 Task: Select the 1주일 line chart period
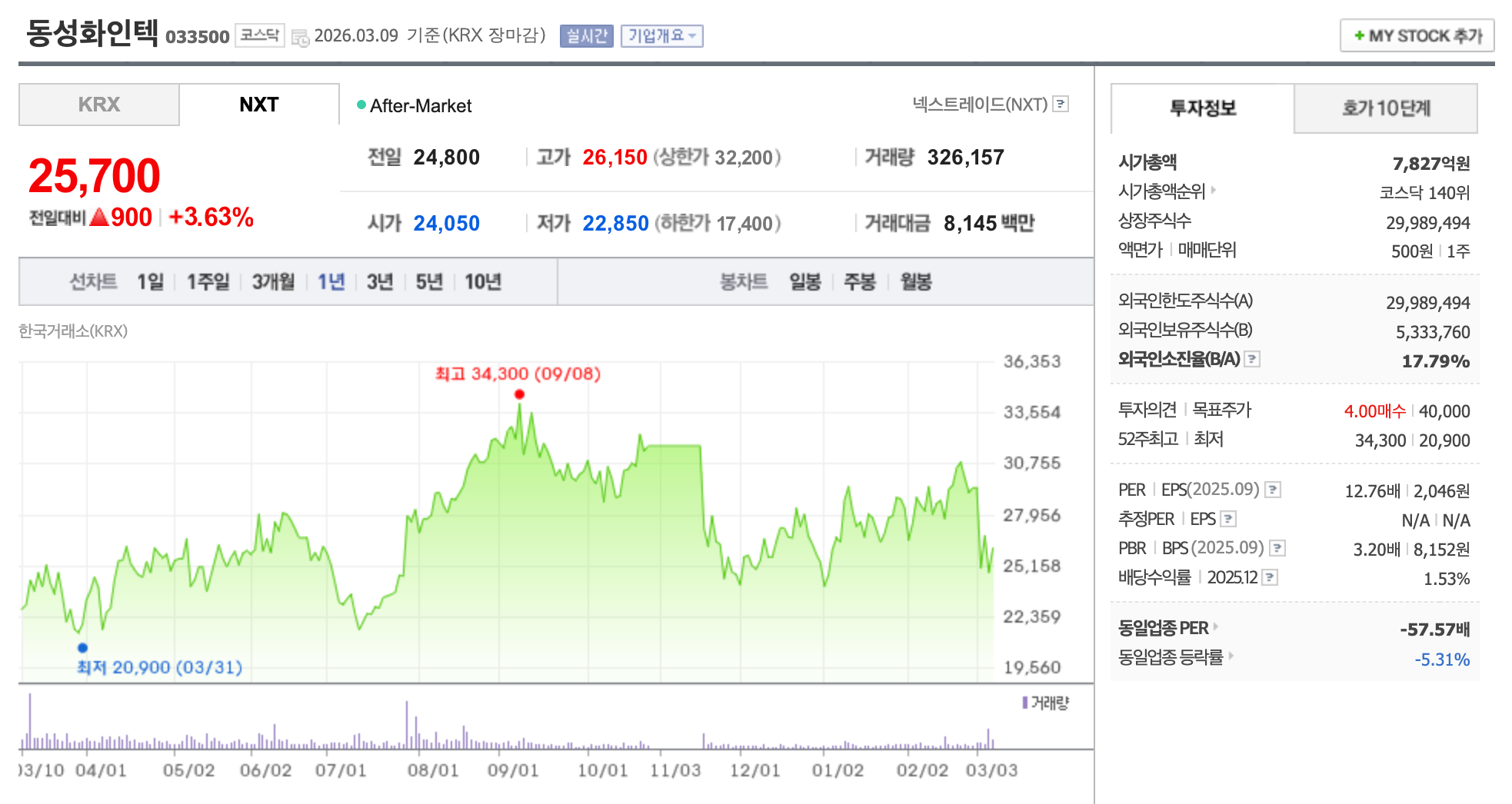click(208, 282)
